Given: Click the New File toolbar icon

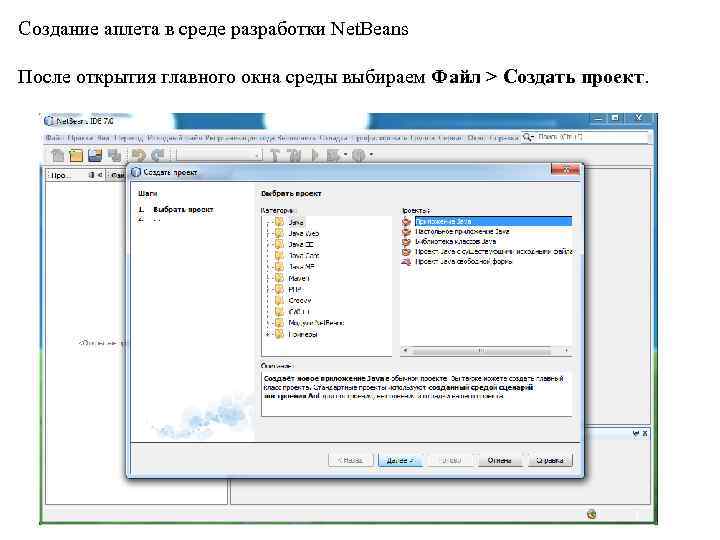Looking at the screenshot, I should pyautogui.click(x=57, y=155).
